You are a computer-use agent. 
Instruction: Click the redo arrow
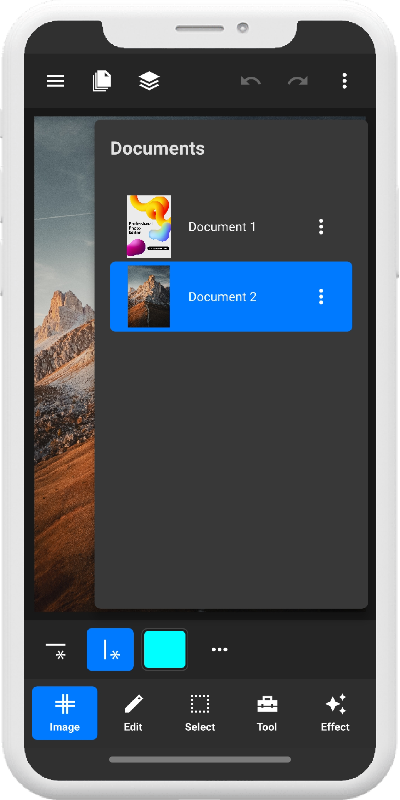[297, 81]
